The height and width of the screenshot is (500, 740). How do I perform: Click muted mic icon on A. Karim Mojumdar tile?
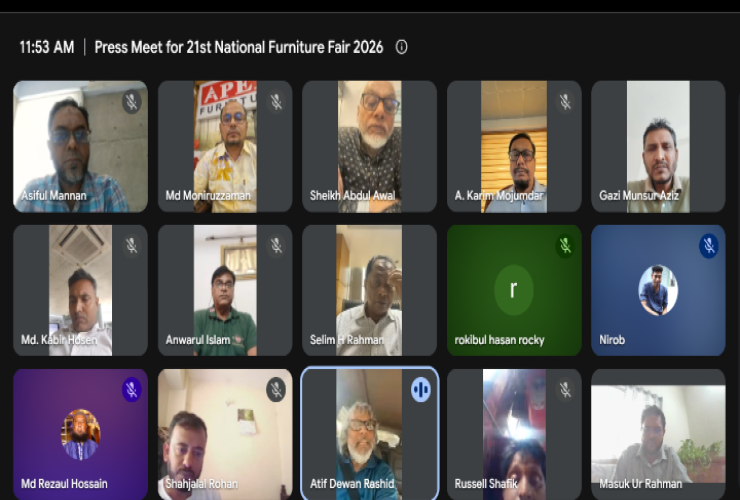(x=565, y=102)
